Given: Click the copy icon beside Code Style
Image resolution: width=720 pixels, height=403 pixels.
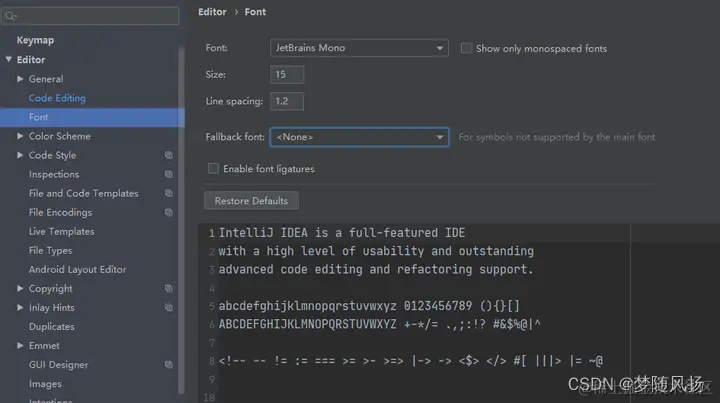Looking at the screenshot, I should point(169,155).
